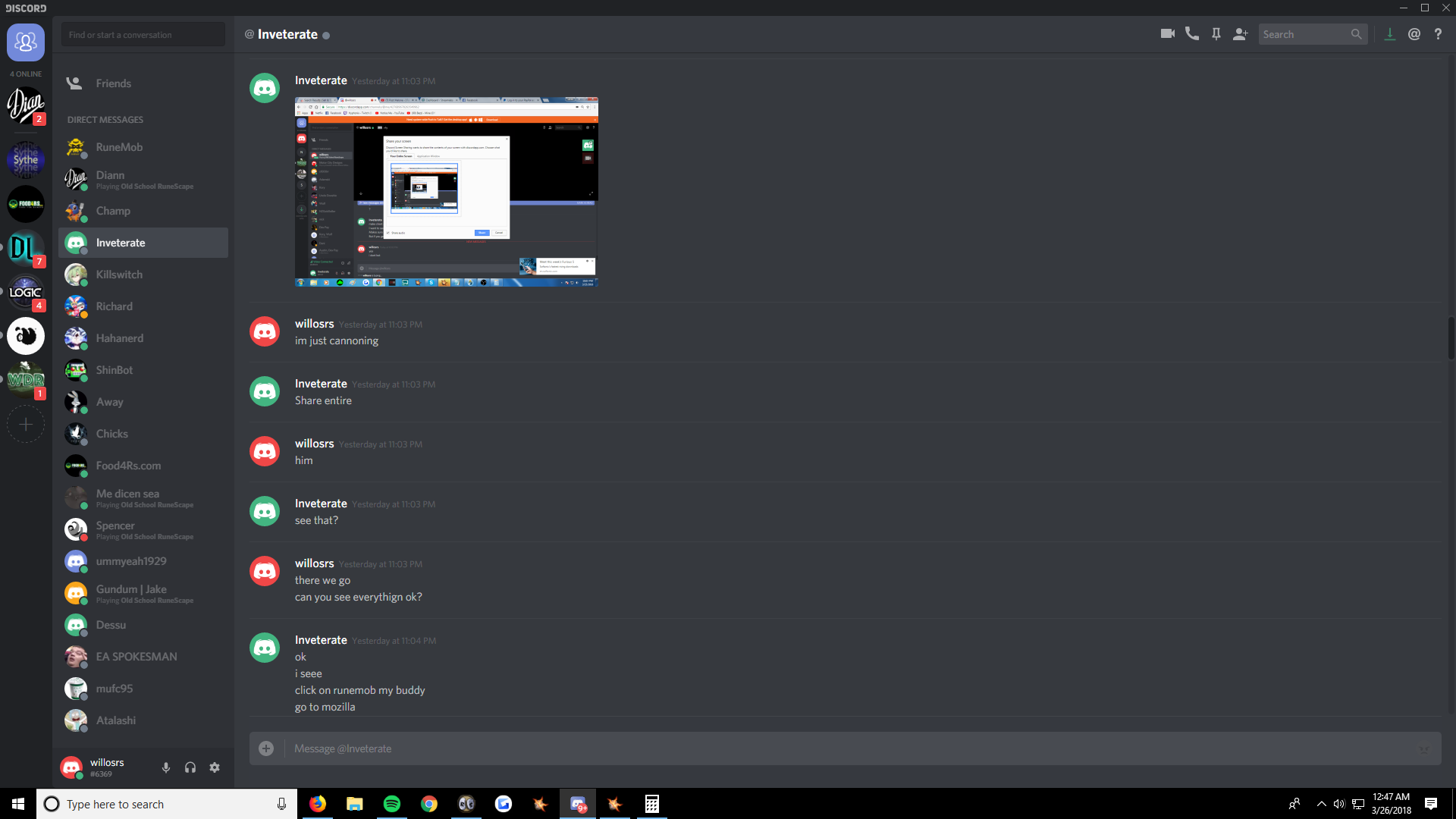Show hidden system tray icons
This screenshot has width=1456, height=819.
tap(1322, 804)
